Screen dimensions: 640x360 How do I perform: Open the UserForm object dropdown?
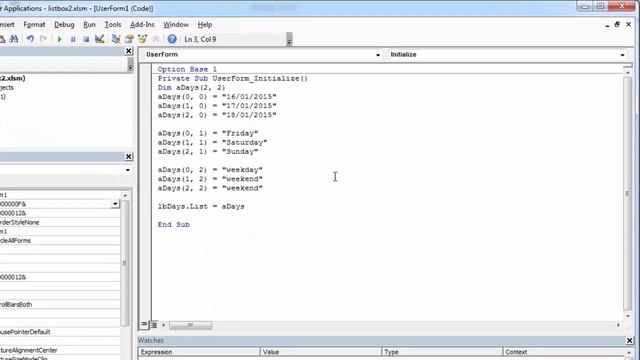click(378, 55)
